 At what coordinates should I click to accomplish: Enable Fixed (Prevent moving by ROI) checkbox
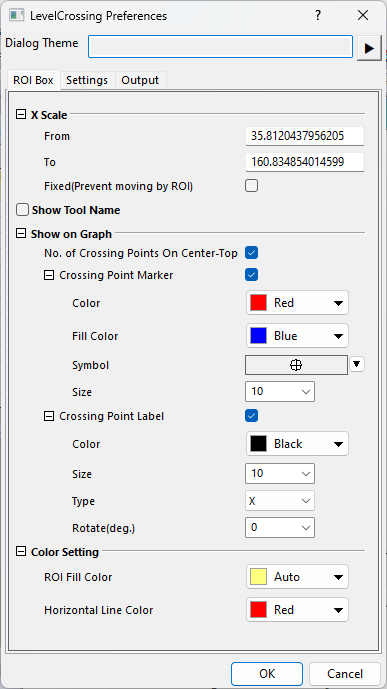coord(252,186)
